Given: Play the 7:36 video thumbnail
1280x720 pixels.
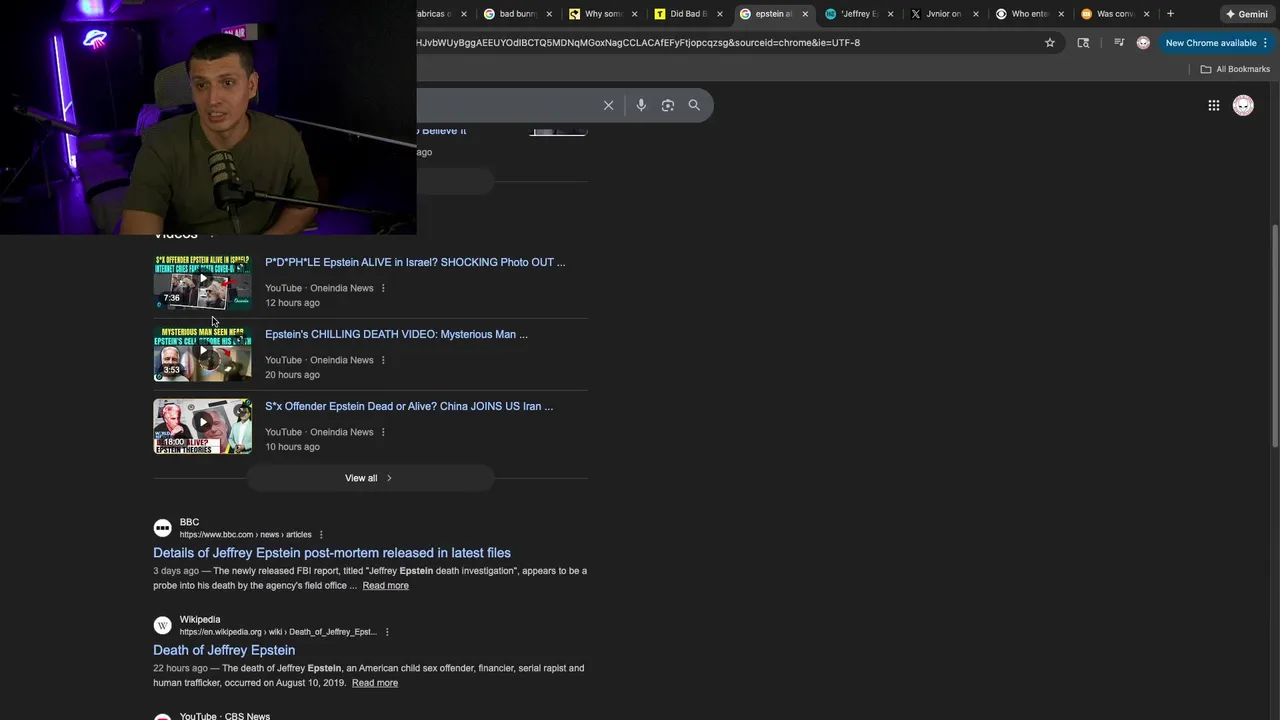Looking at the screenshot, I should click(202, 282).
